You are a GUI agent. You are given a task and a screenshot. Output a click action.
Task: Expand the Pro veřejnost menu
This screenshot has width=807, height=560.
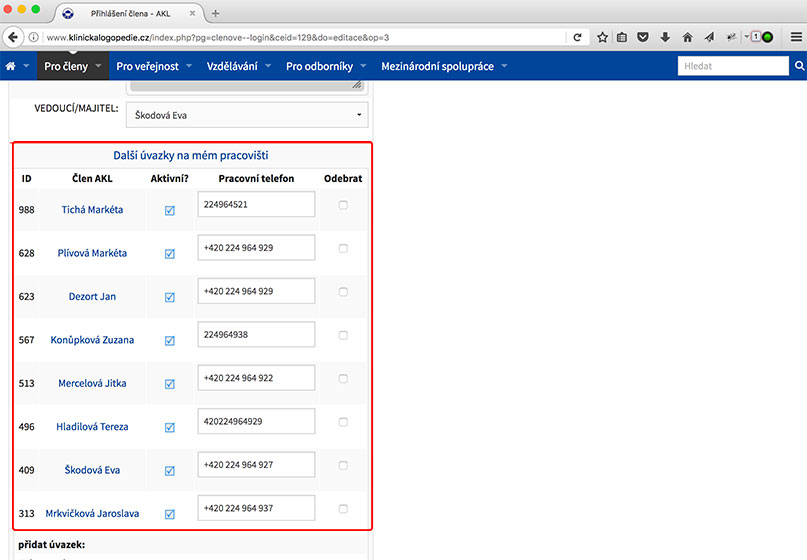pos(153,66)
